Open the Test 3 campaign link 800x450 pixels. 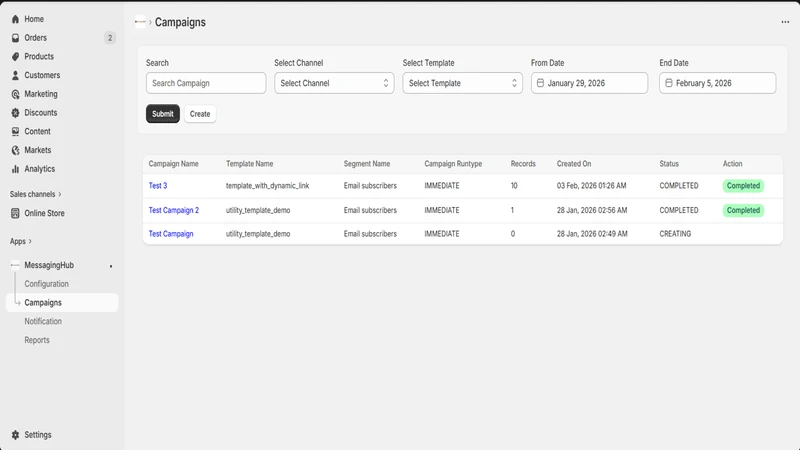158,186
